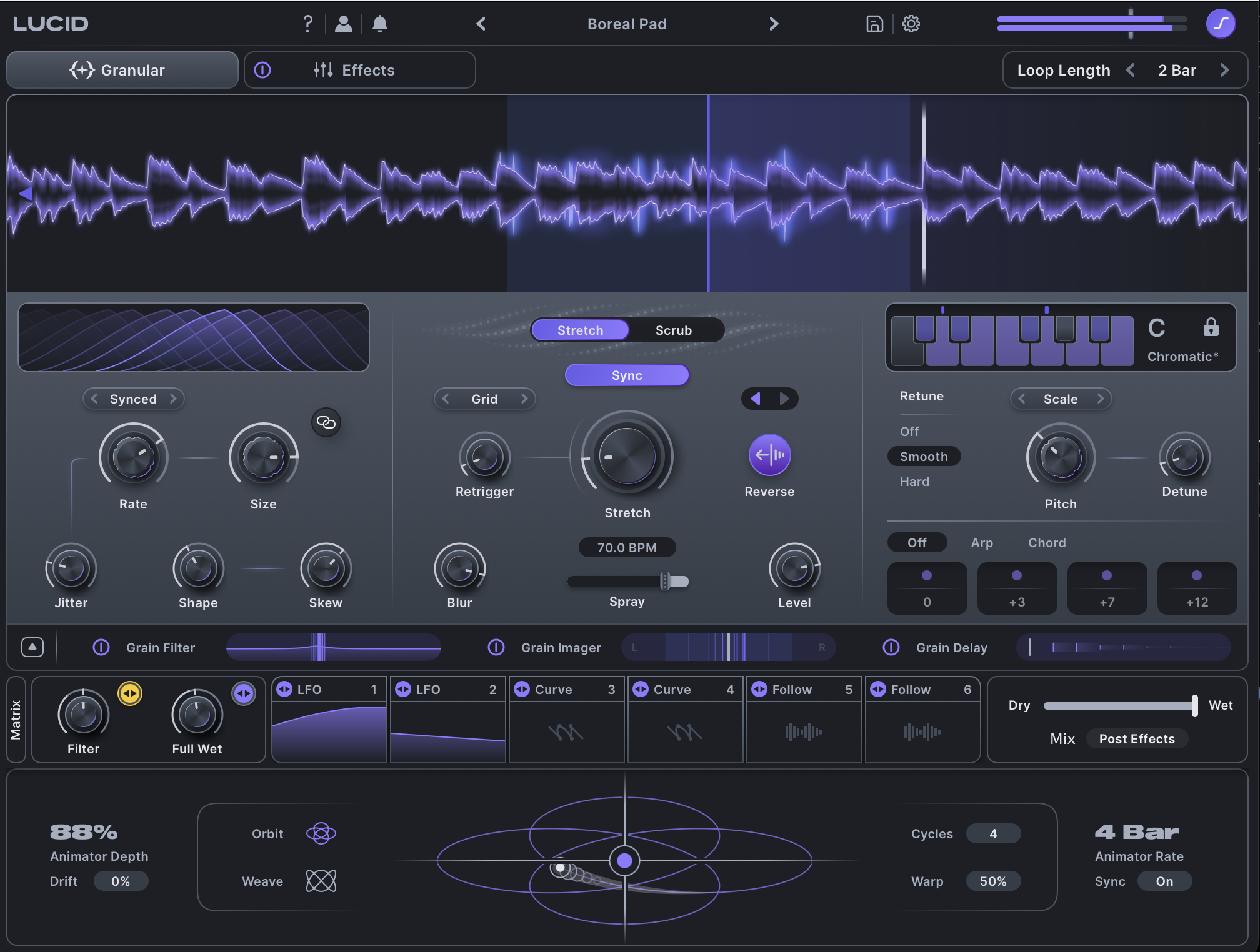This screenshot has height=952, width=1260.
Task: Click the Spray slider handle
Action: 666,581
